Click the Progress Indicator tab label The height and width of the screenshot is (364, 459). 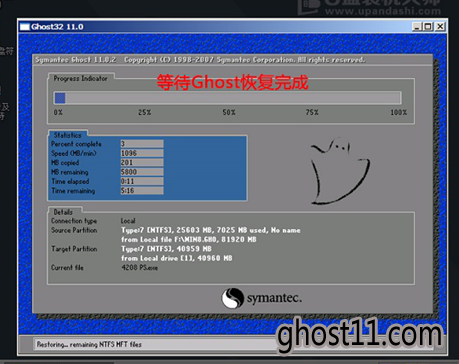tap(81, 78)
